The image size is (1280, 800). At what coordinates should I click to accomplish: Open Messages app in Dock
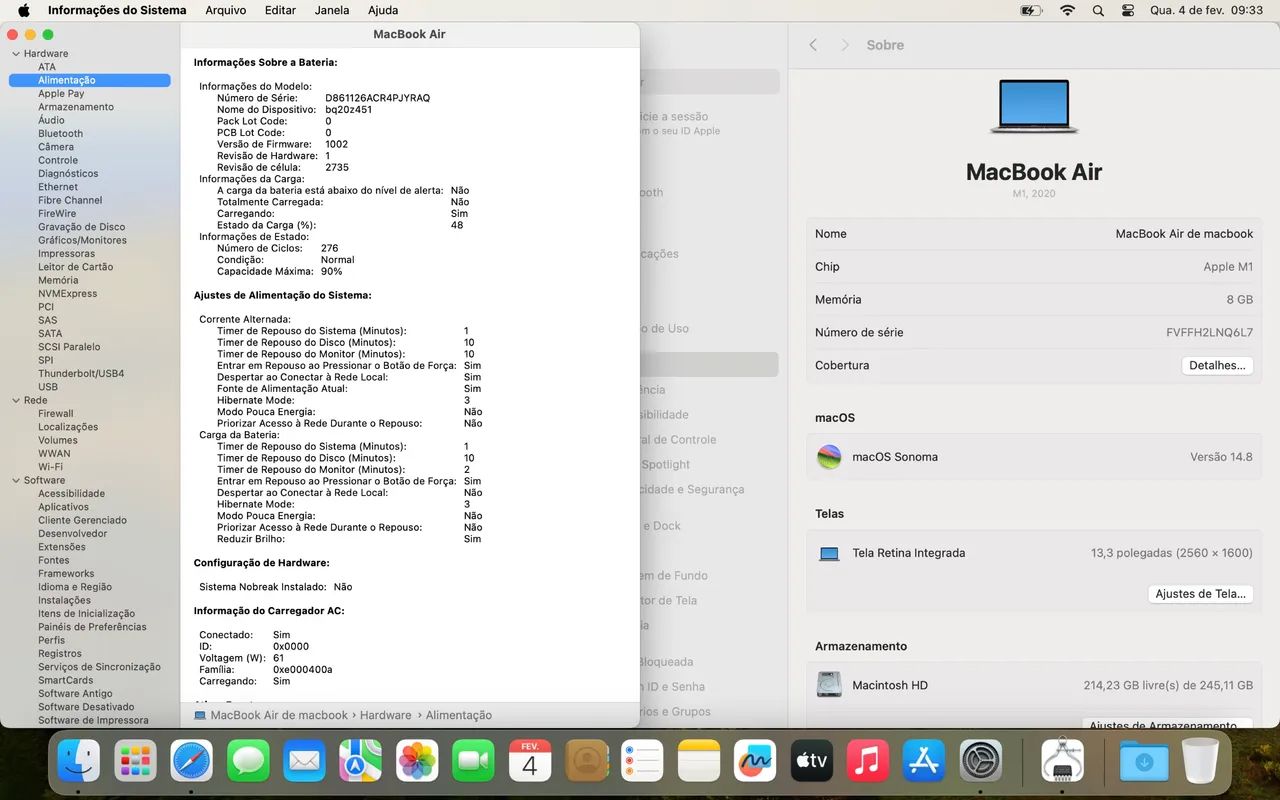pyautogui.click(x=248, y=761)
